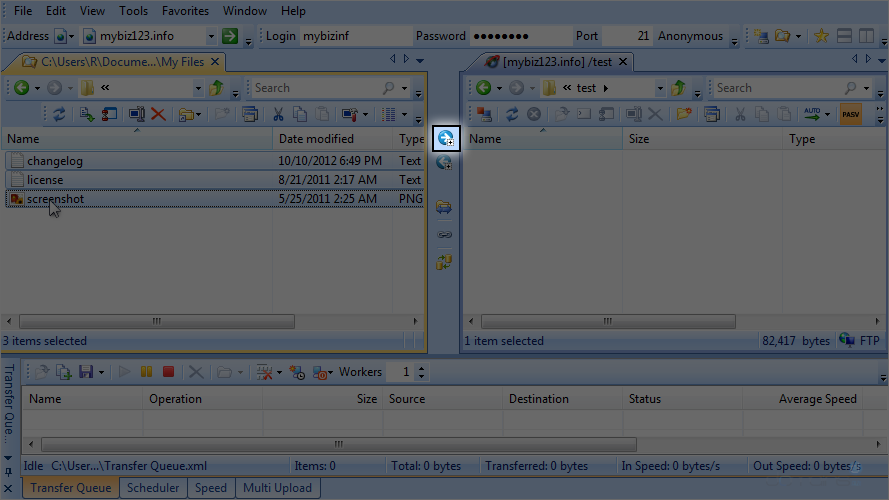Image resolution: width=889 pixels, height=500 pixels.
Task: Click the chain link icon between panes
Action: [445, 235]
